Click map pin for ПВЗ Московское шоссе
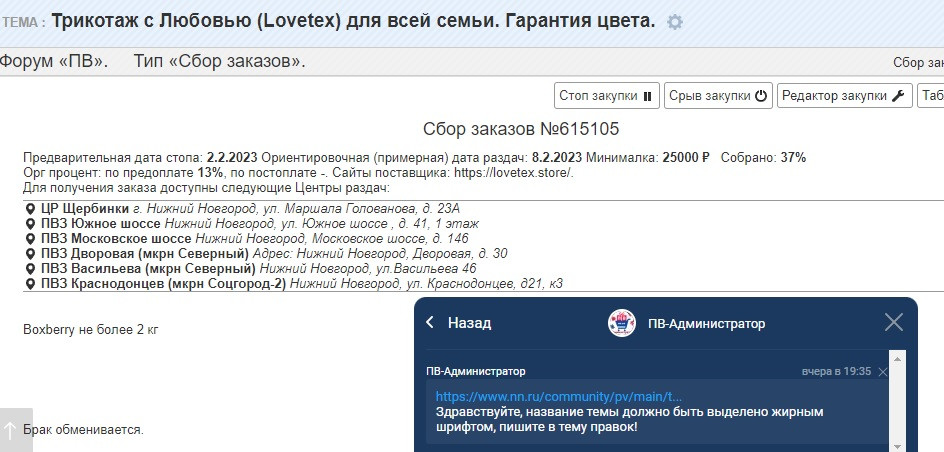Image resolution: width=944 pixels, height=452 pixels. coord(31,239)
